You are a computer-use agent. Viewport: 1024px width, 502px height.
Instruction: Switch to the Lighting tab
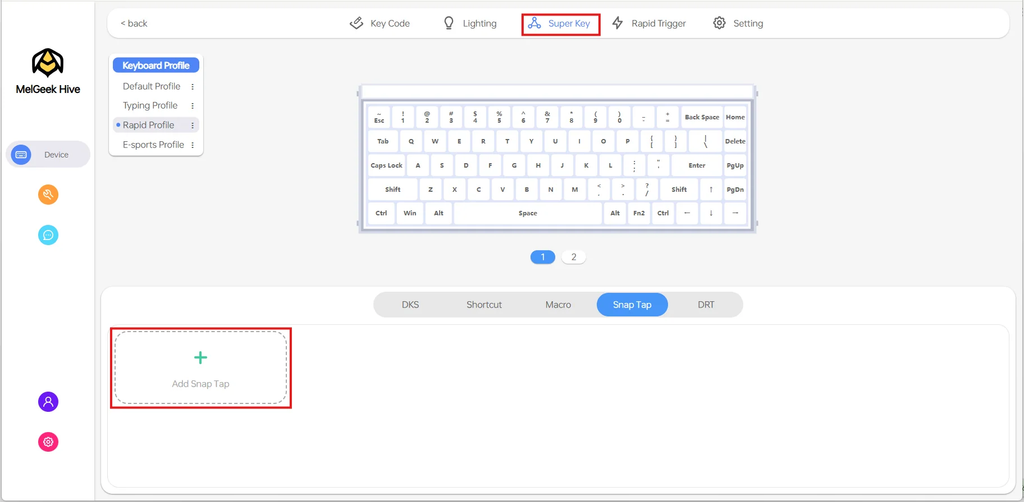[470, 24]
